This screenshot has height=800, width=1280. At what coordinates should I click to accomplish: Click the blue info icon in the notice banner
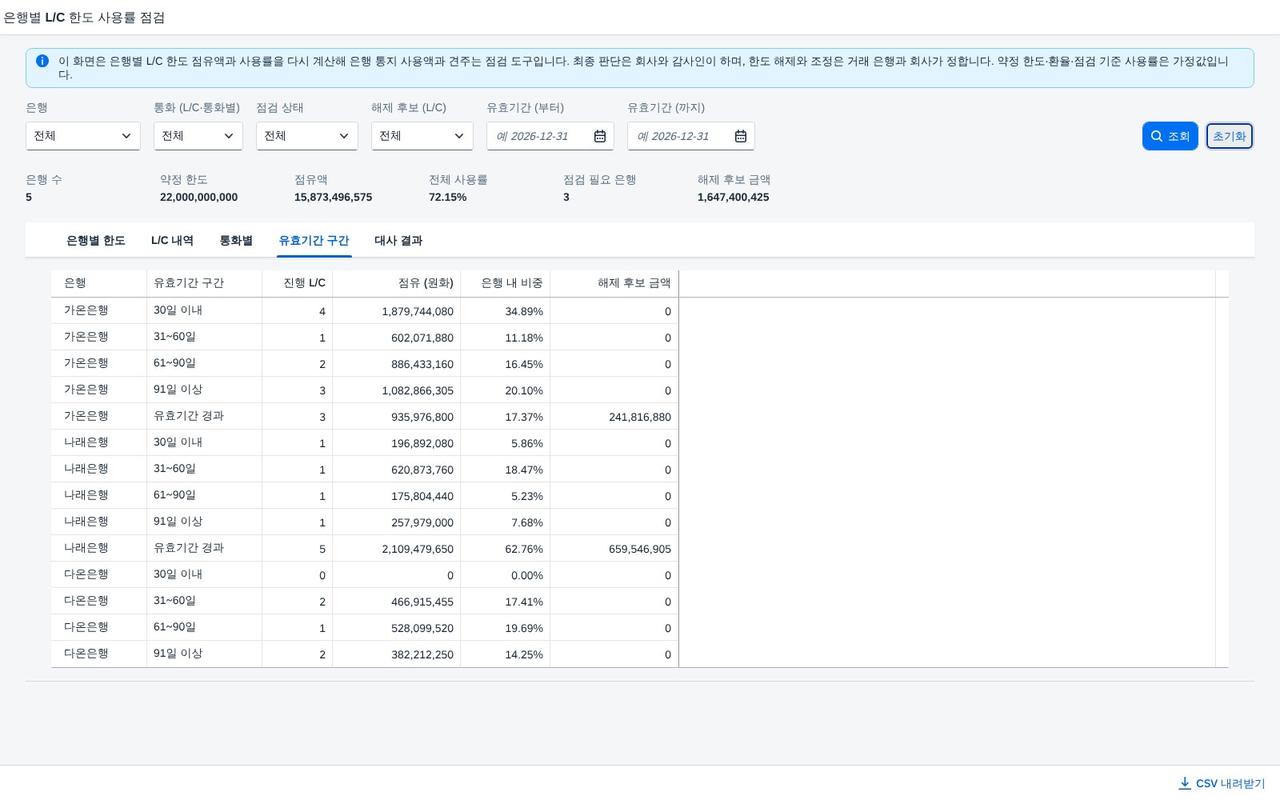pyautogui.click(x=42, y=61)
